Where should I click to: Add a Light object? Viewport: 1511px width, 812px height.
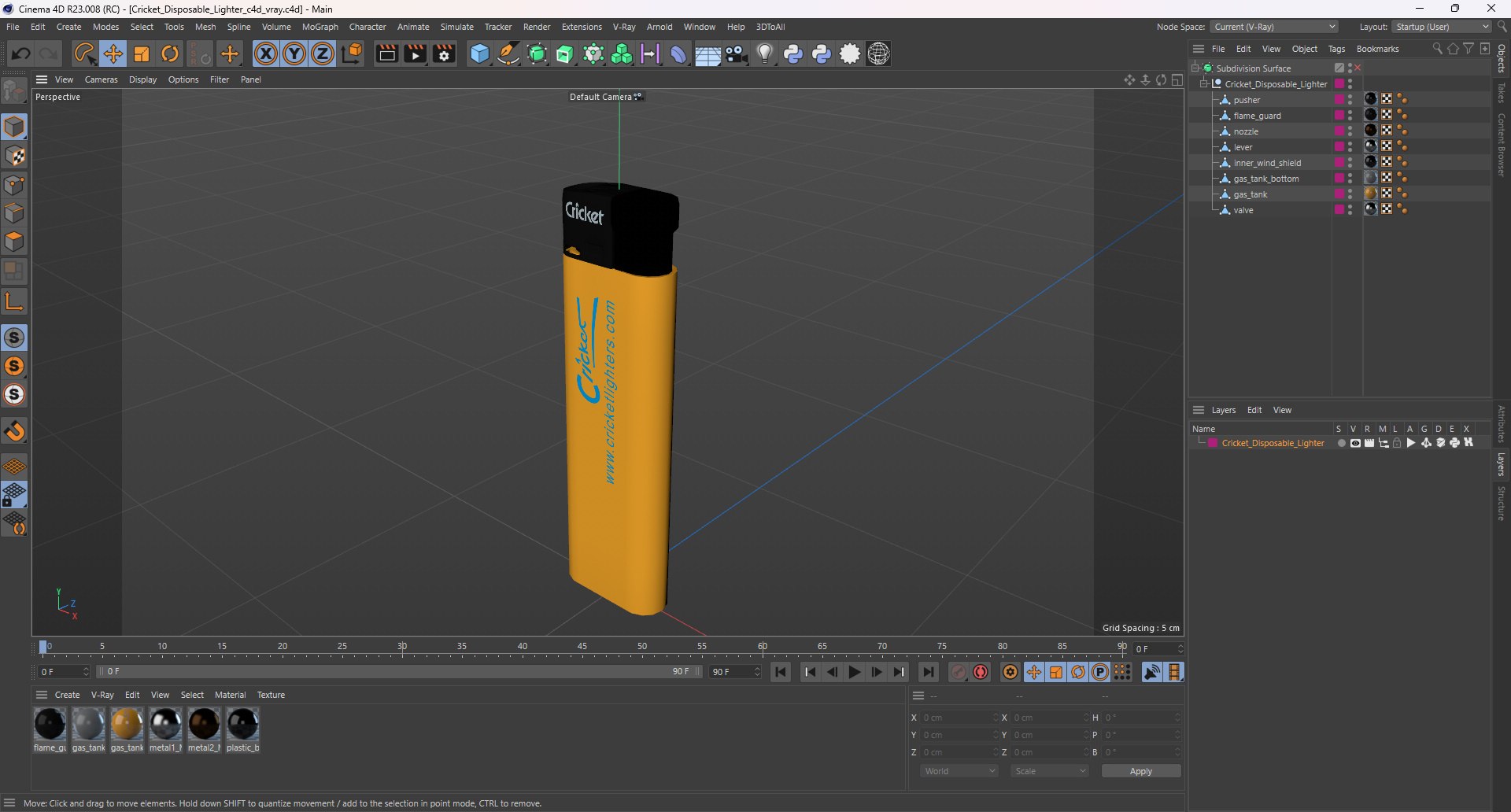tap(765, 54)
